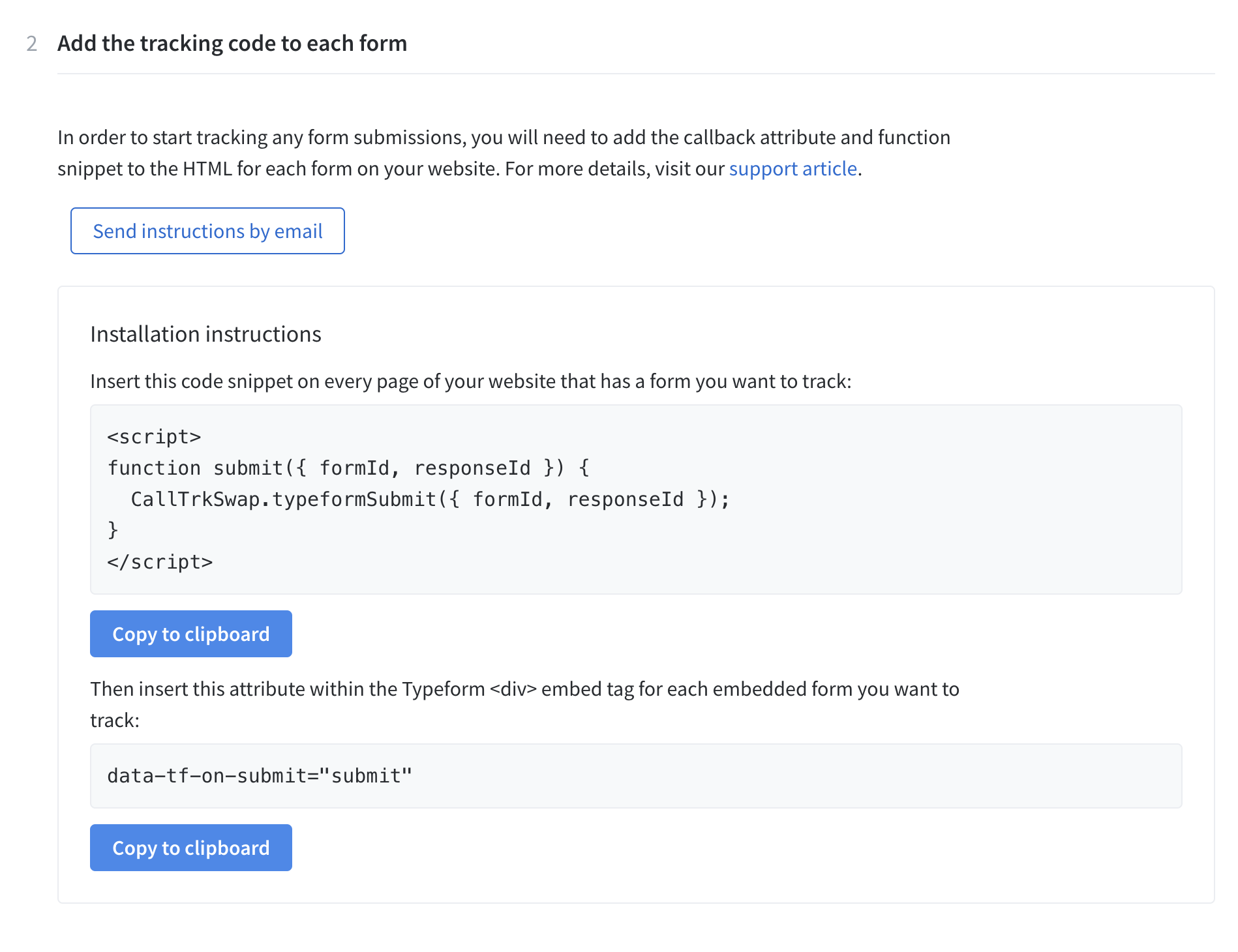Click the text 'Then insert this attribute within the Typeform'

coord(524,704)
